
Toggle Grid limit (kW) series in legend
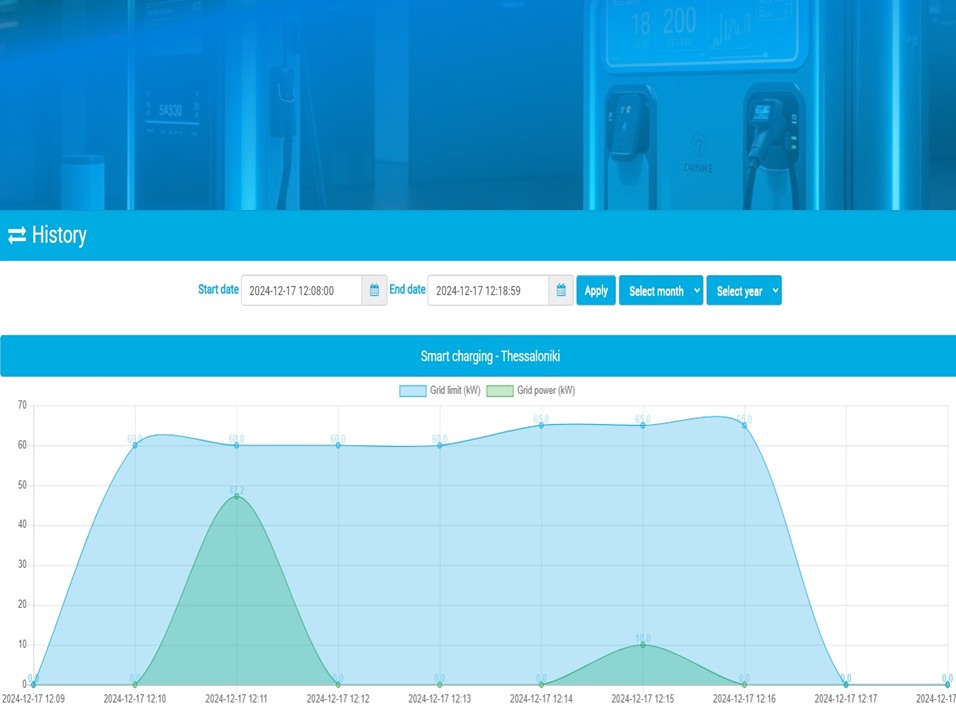click(439, 391)
